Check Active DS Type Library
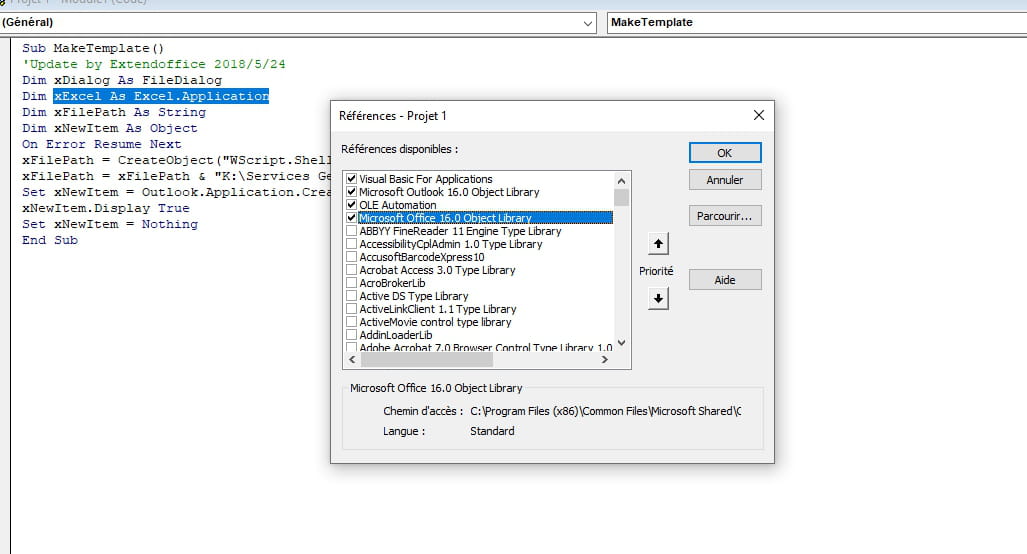Image resolution: width=1027 pixels, height=554 pixels. (x=352, y=296)
